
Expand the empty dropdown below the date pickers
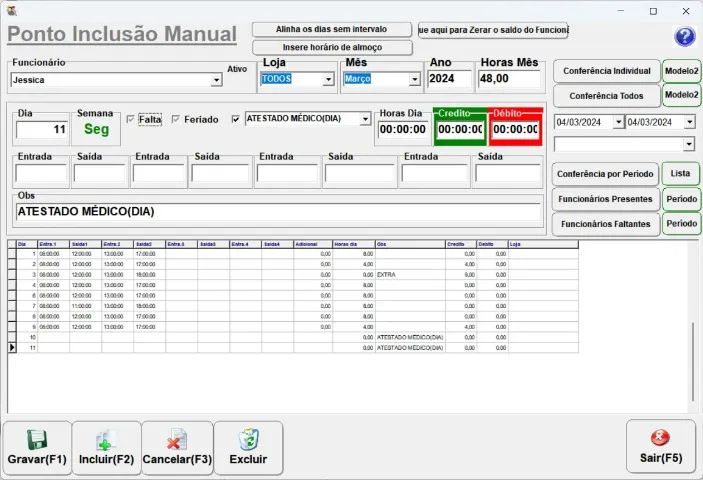coord(689,144)
